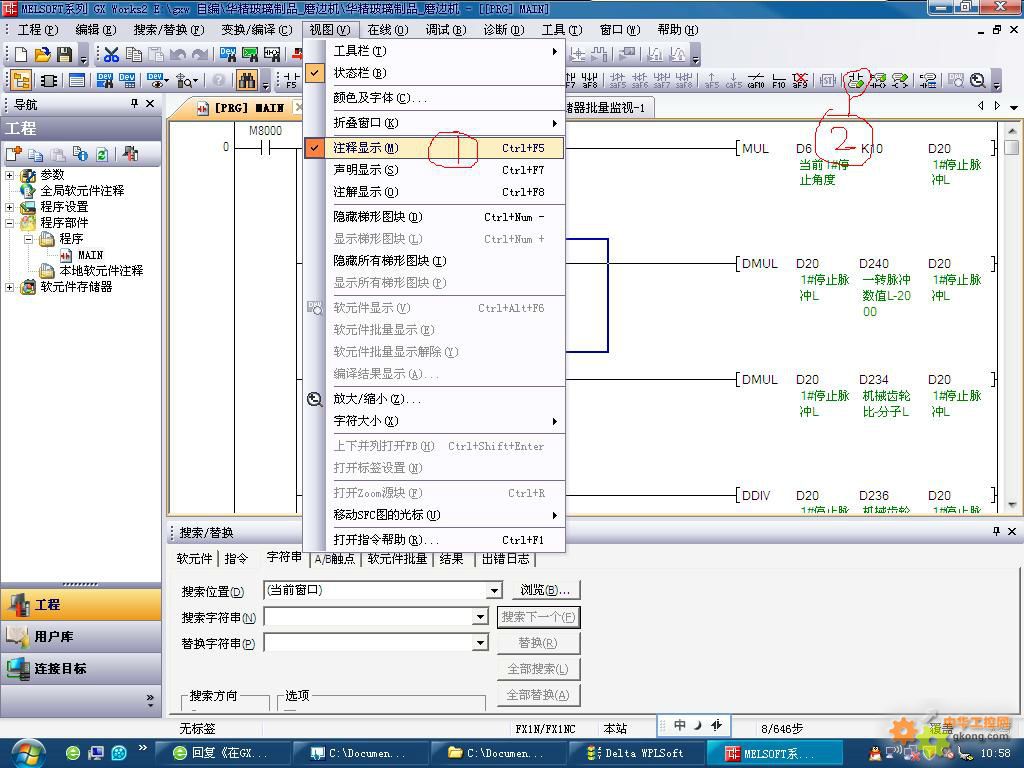This screenshot has height=768, width=1024.
Task: Click the zoom magnifier icon in ladder toolbar
Action: pyautogui.click(x=978, y=81)
